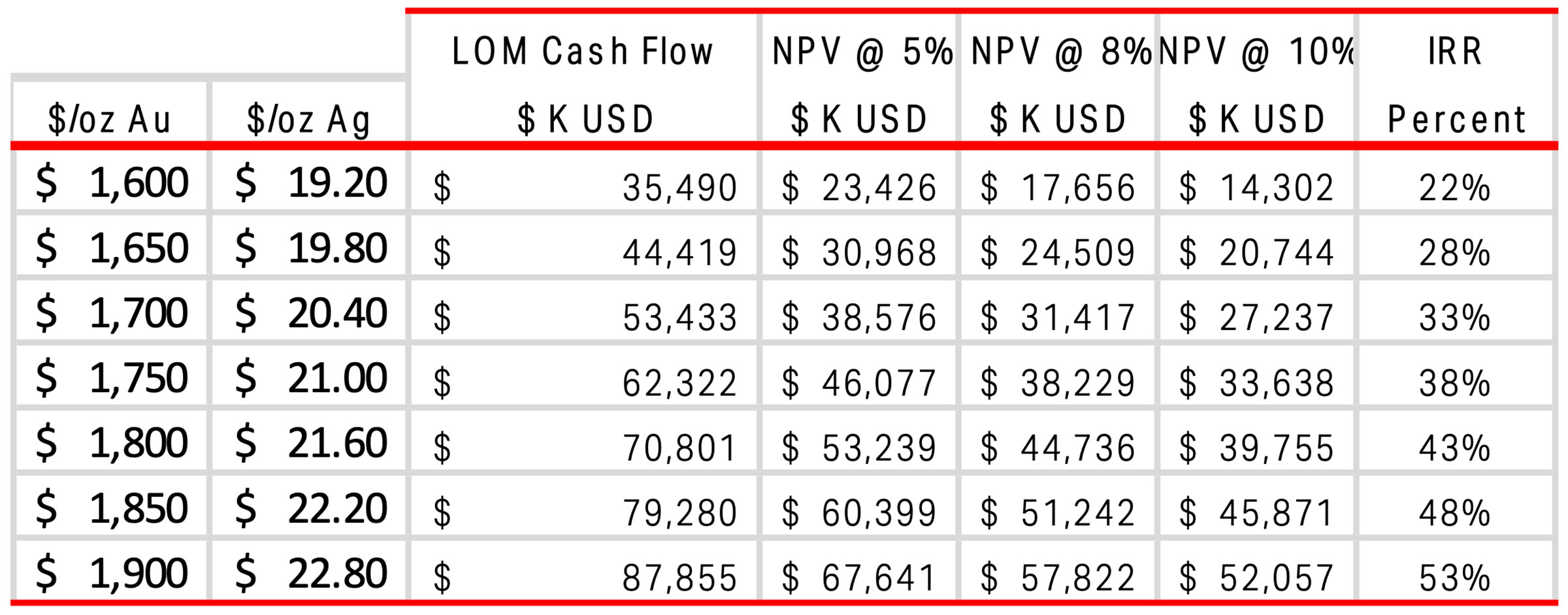Click the NPV @ 5% header cell

point(858,77)
